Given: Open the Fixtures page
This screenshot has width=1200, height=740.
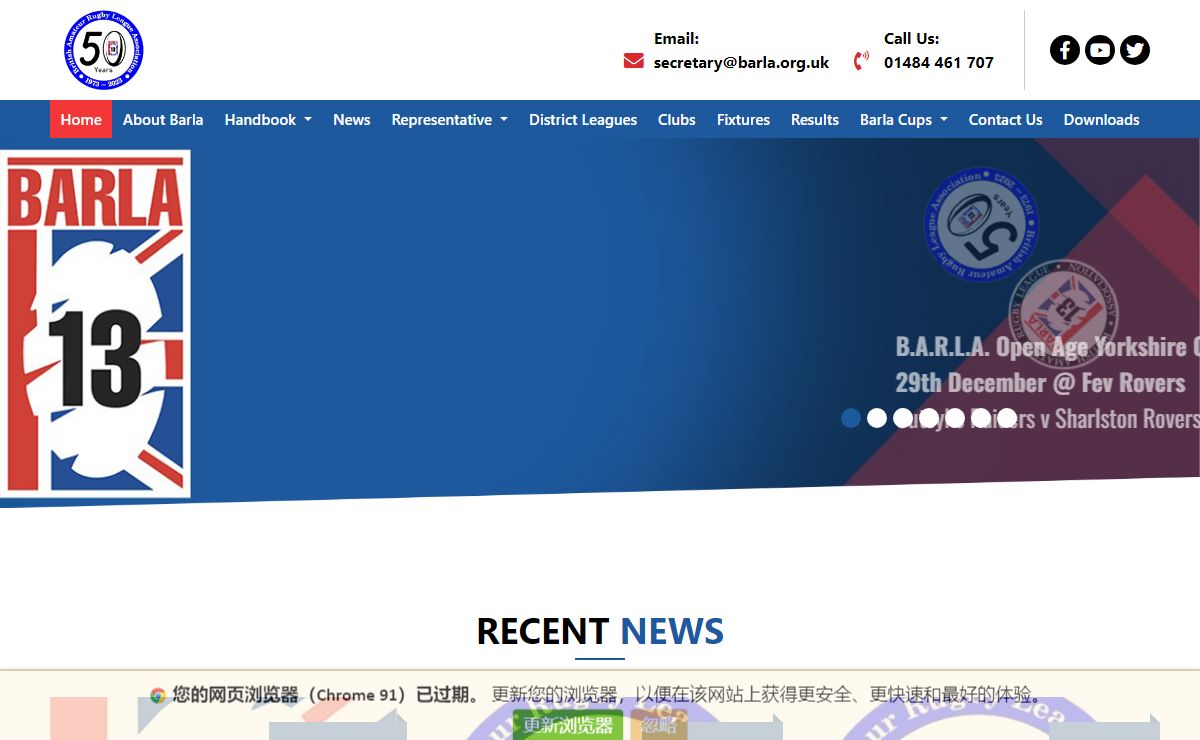Looking at the screenshot, I should (x=743, y=119).
